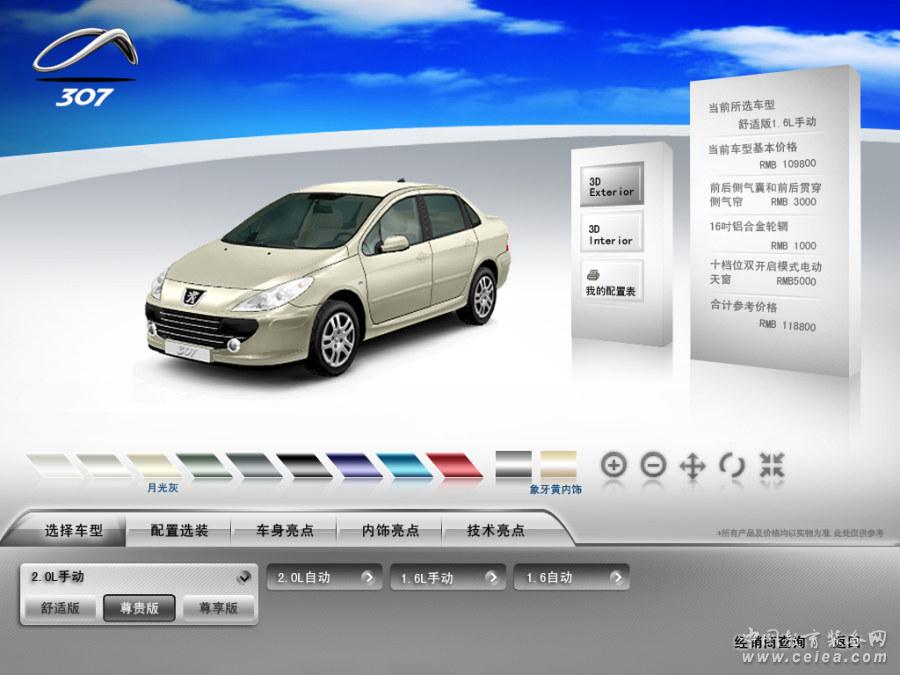900x675 pixels.
Task: Open the 3D Interior view
Action: tap(611, 234)
